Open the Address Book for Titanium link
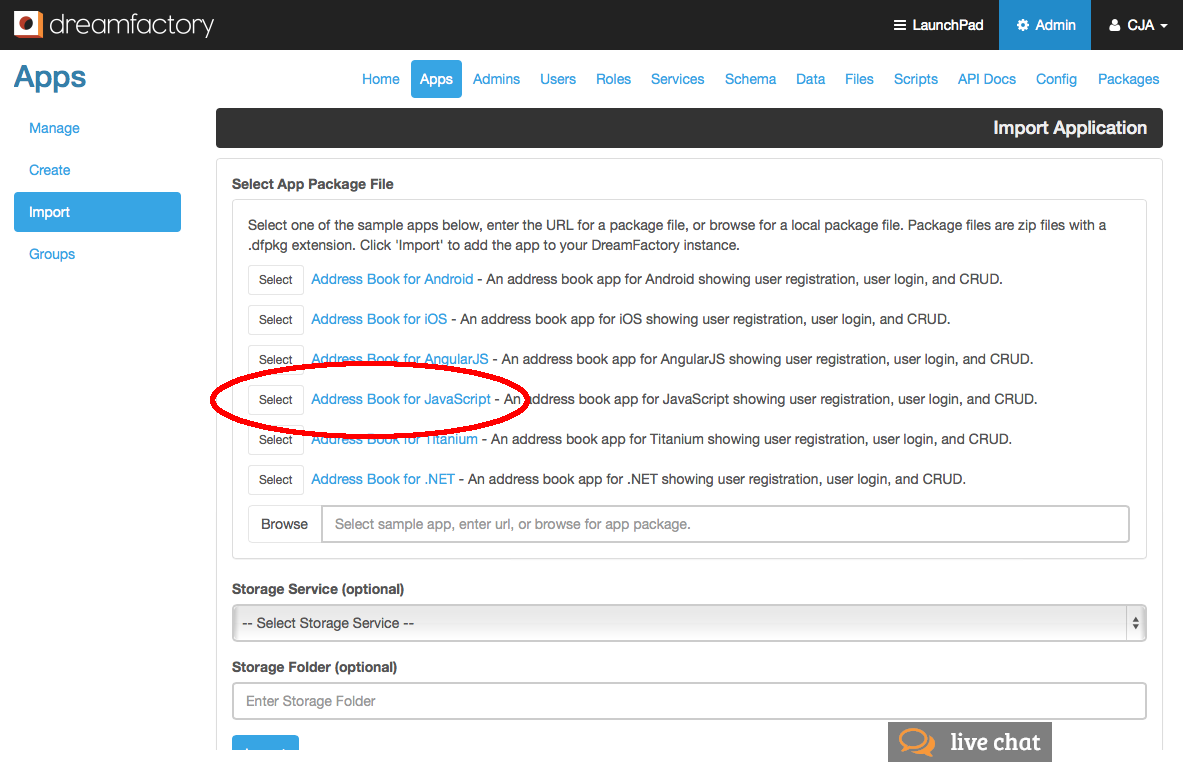Screen dimensions: 1183x762 tap(394, 439)
